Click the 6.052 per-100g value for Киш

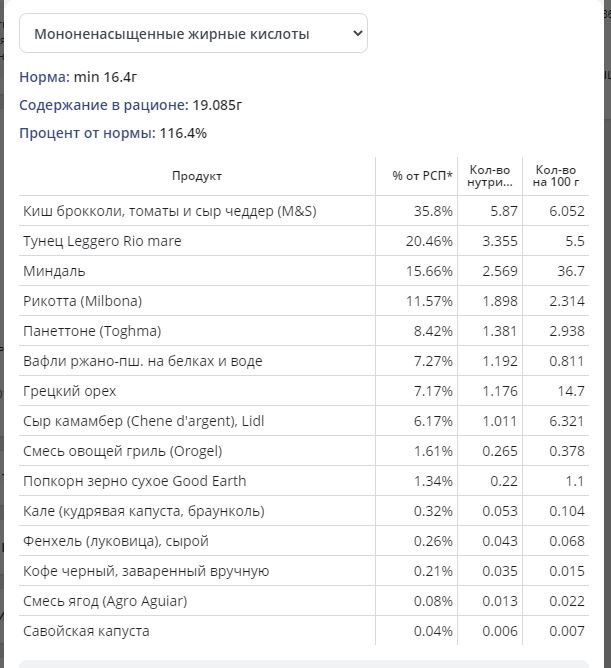tap(567, 211)
